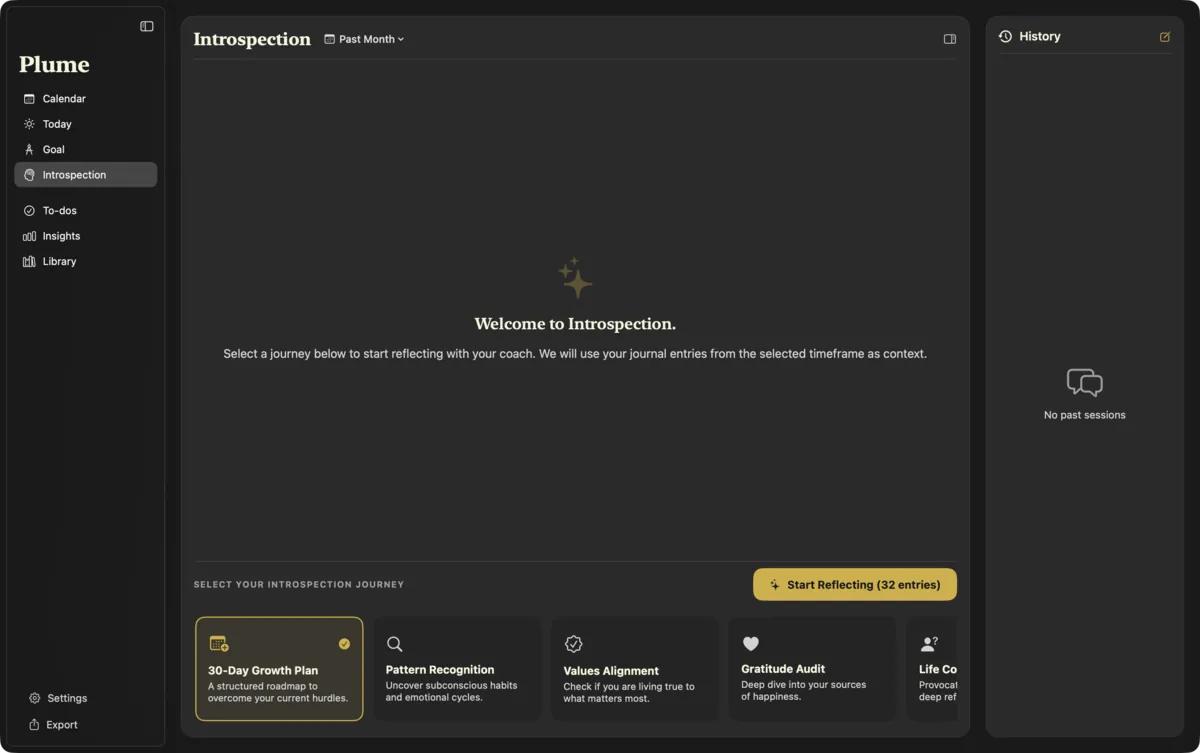Viewport: 1200px width, 753px height.
Task: Click the To-dos checkmark icon
Action: pos(29,211)
